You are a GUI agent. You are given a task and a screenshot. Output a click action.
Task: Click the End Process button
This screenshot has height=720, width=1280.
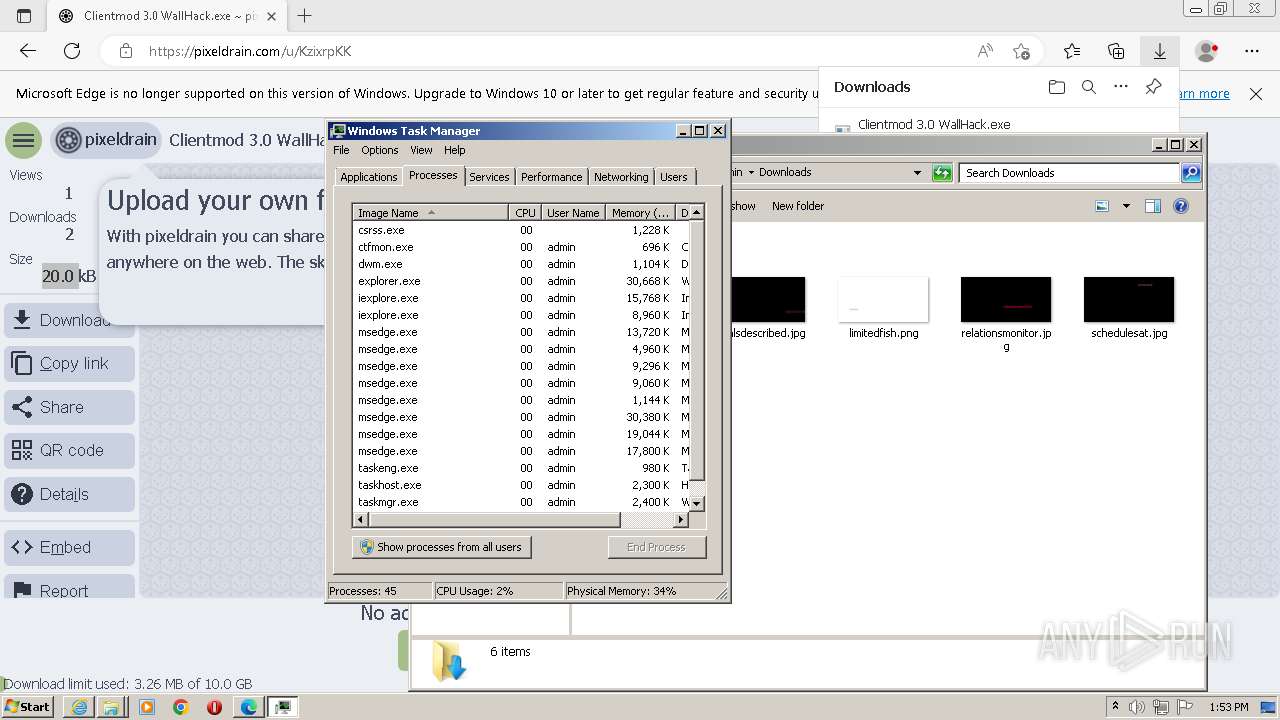(x=656, y=547)
